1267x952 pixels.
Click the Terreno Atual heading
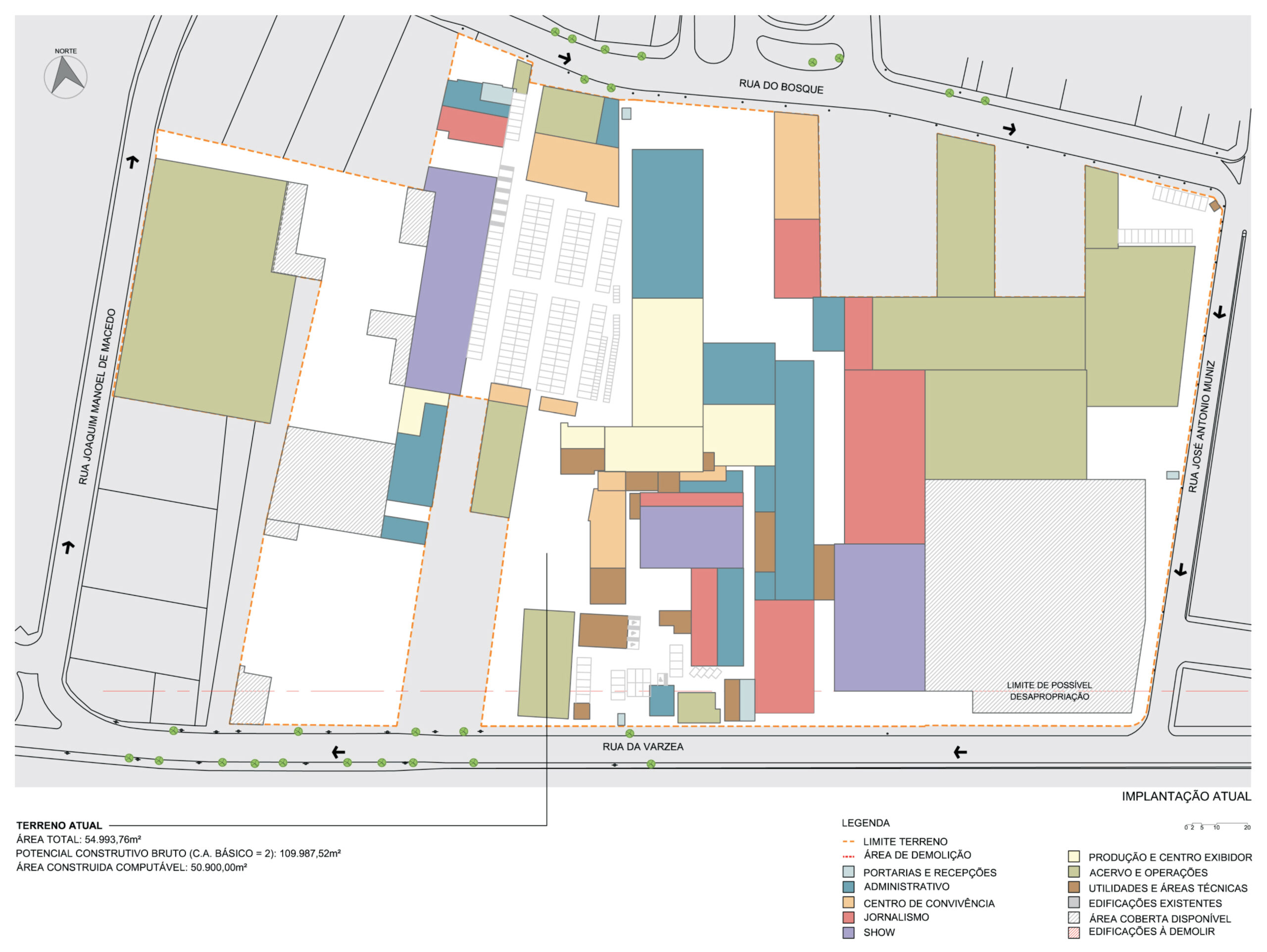(x=59, y=825)
